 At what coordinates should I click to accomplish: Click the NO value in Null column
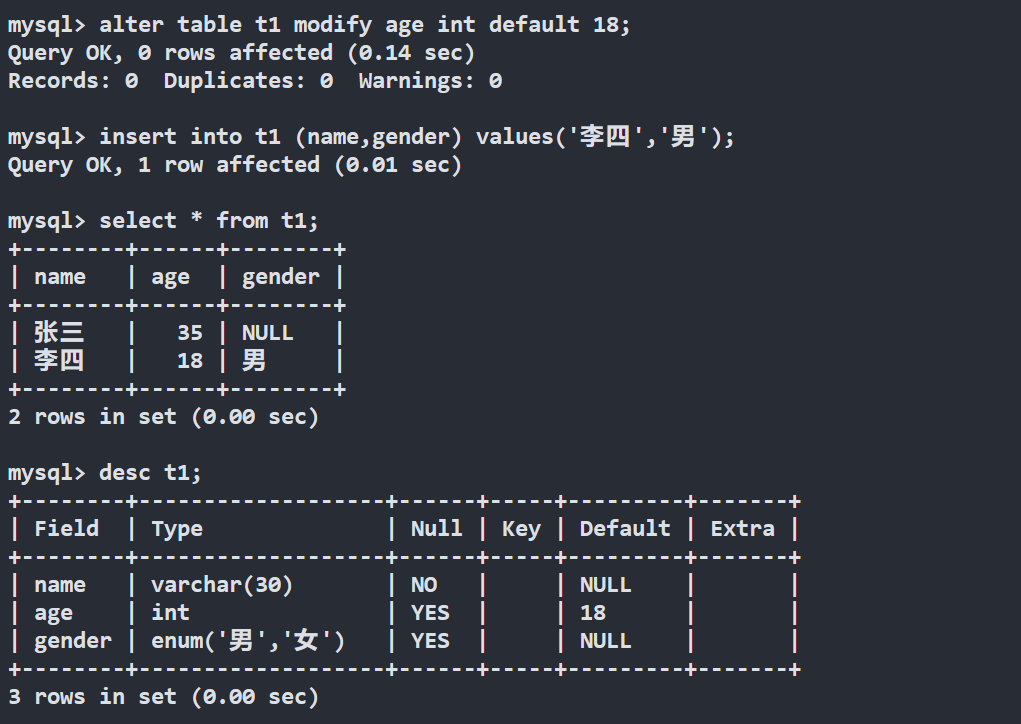[424, 585]
